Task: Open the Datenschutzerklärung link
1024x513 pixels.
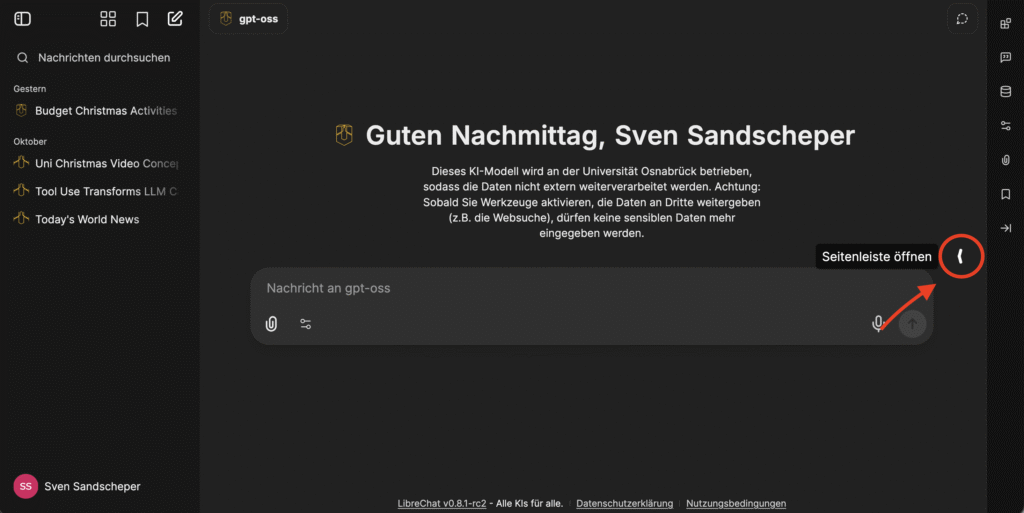Action: (626, 503)
